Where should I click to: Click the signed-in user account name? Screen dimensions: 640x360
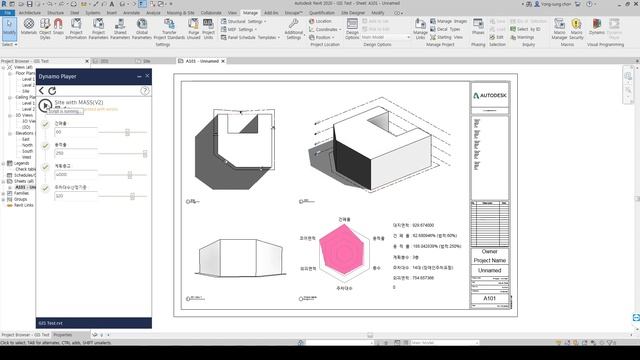556,4
